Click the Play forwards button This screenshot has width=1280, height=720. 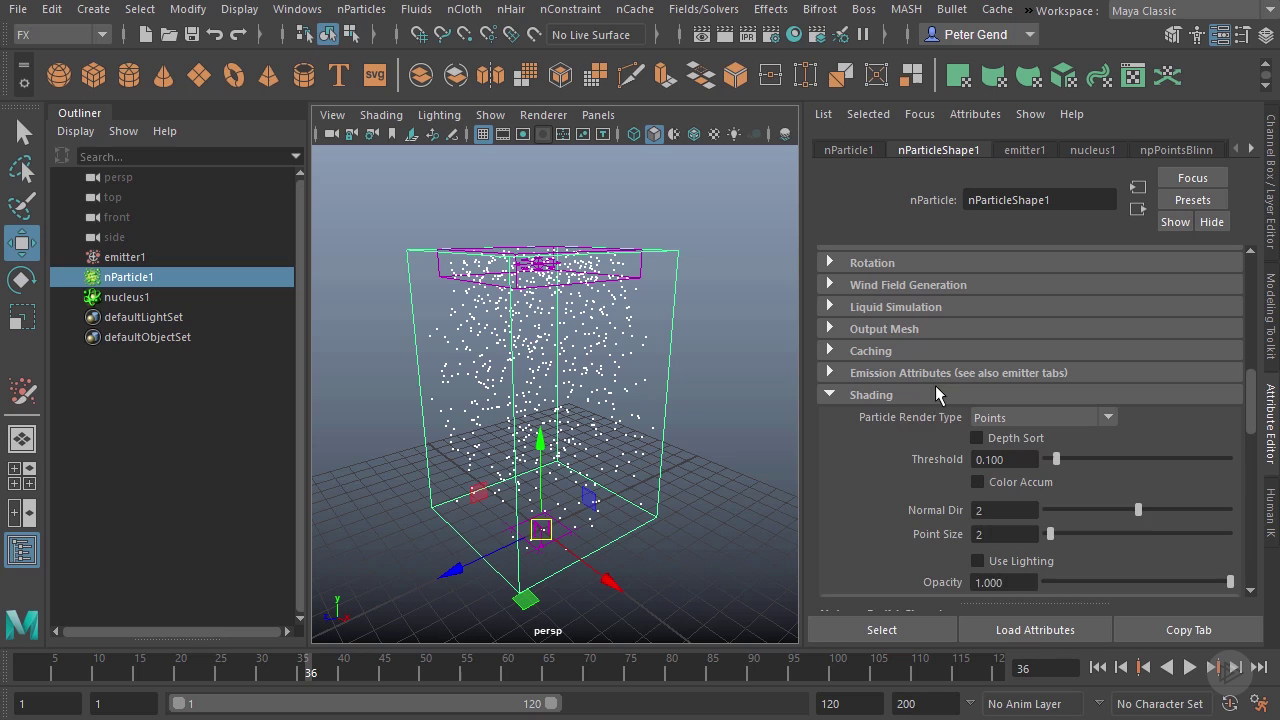[1190, 667]
